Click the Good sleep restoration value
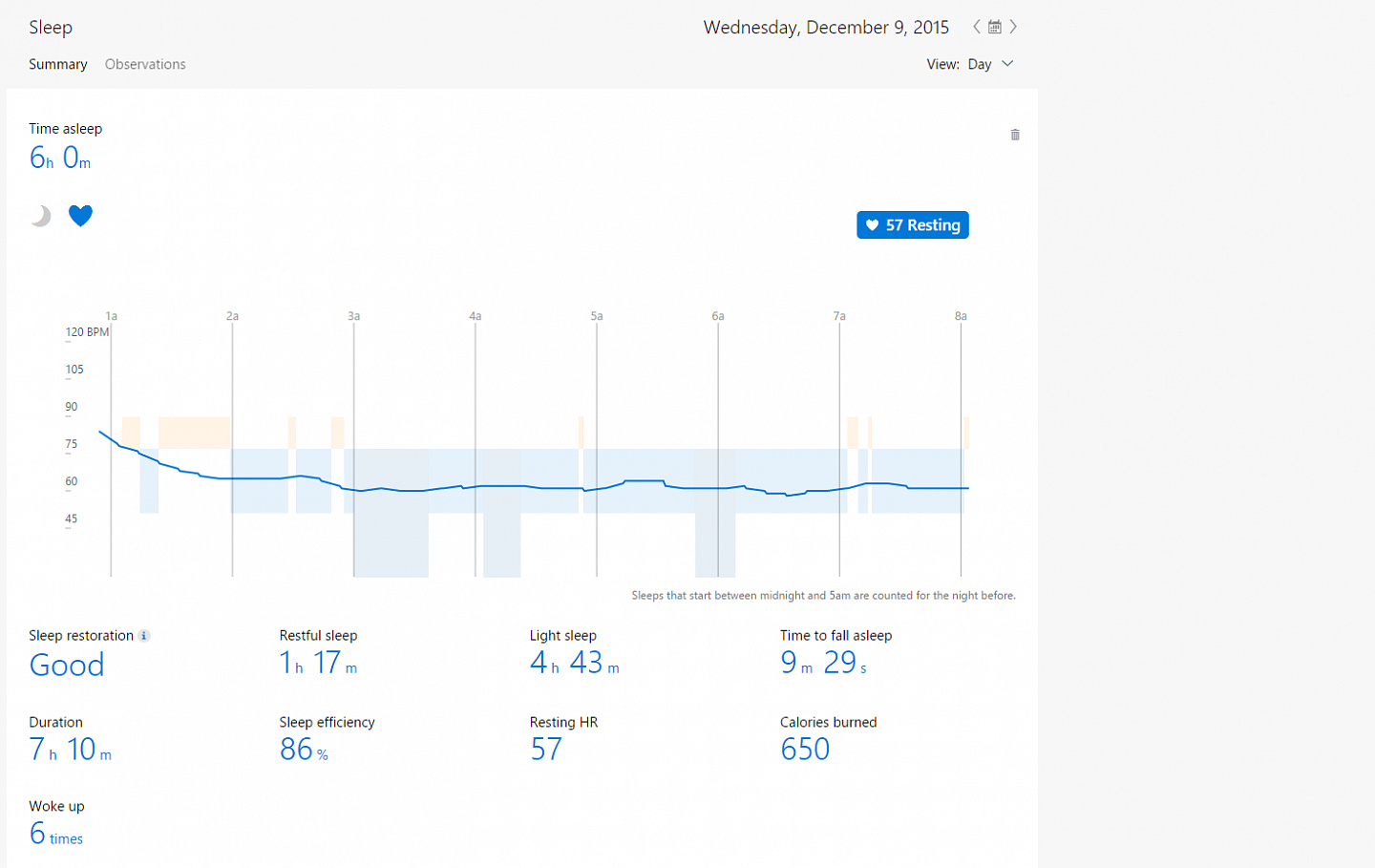The height and width of the screenshot is (868, 1375). coord(66,665)
